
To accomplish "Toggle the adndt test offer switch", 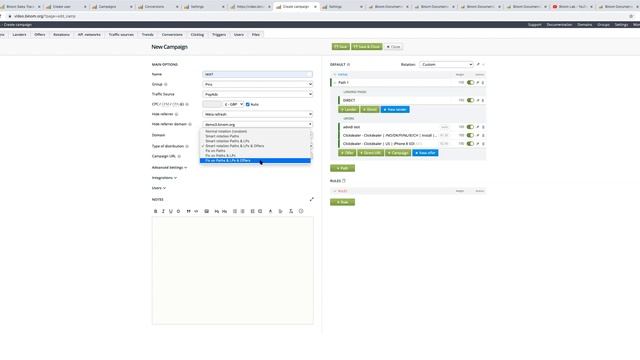I will (470, 127).
